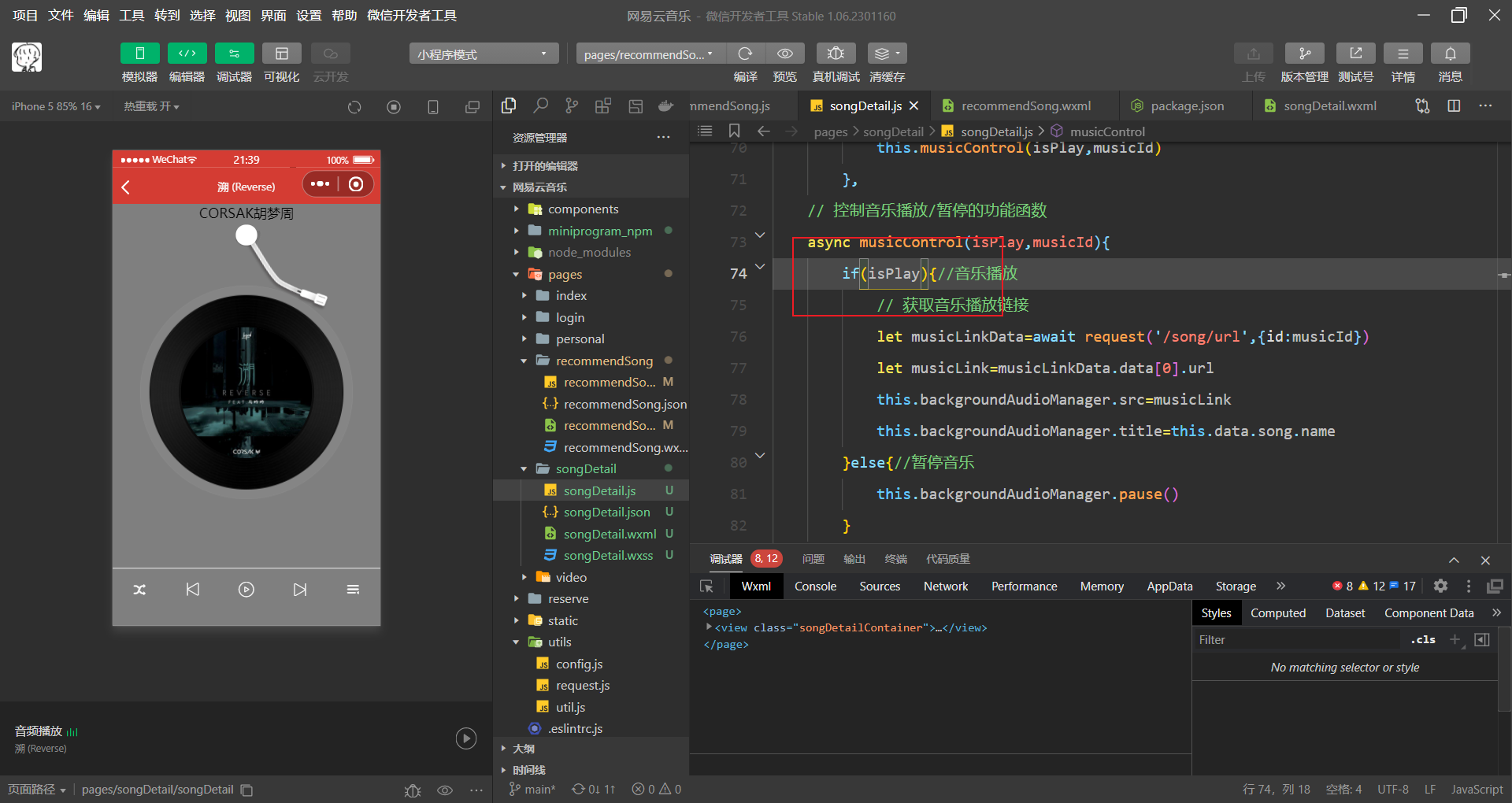Open the explorer files icon in sidebar

pos(509,105)
